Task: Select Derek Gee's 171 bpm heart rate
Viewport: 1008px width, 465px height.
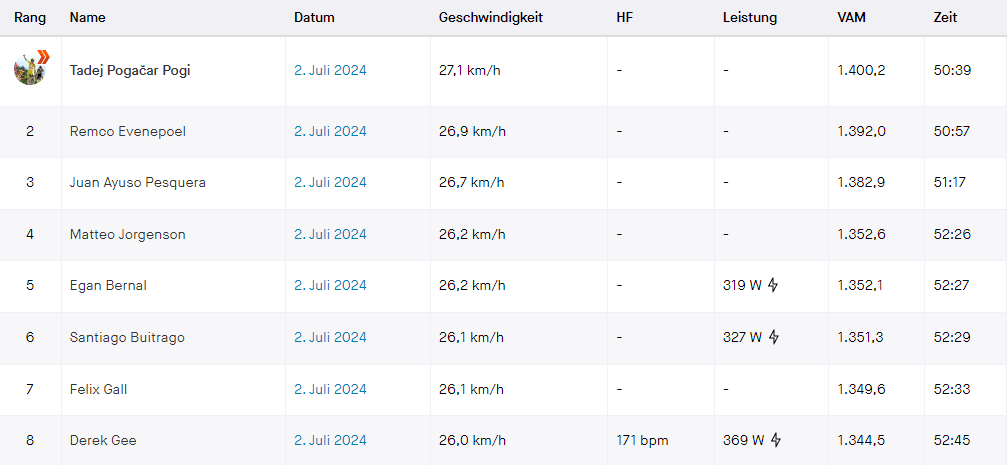Action: pyautogui.click(x=642, y=441)
